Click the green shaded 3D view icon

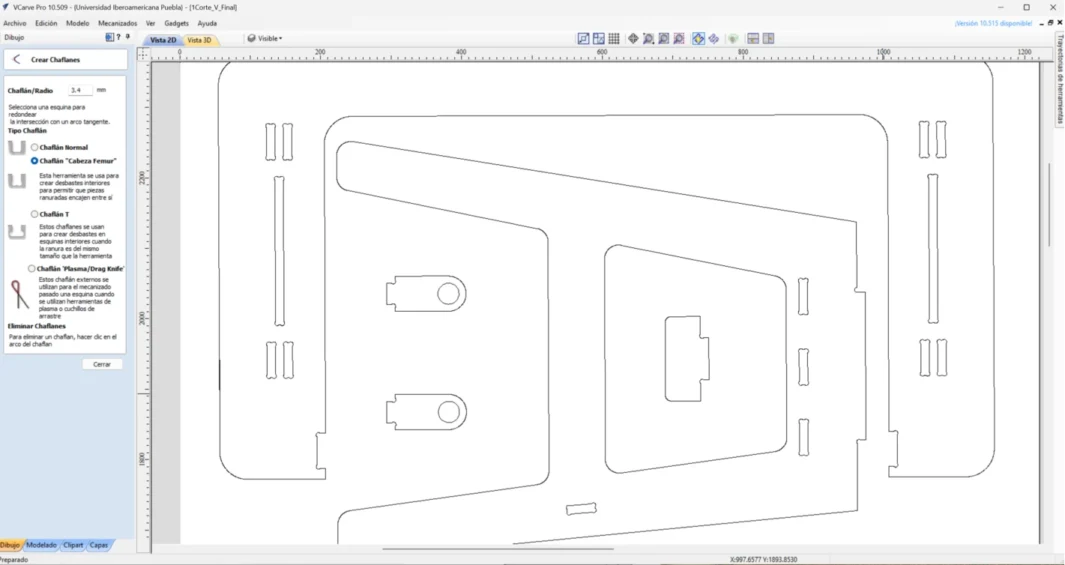click(733, 39)
